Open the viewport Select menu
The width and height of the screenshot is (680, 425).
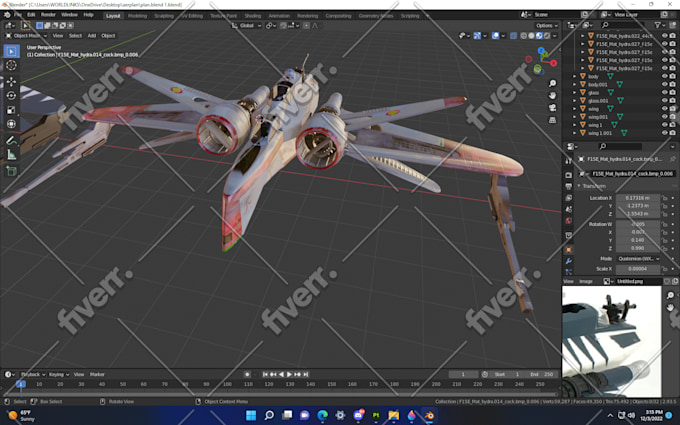[75, 36]
